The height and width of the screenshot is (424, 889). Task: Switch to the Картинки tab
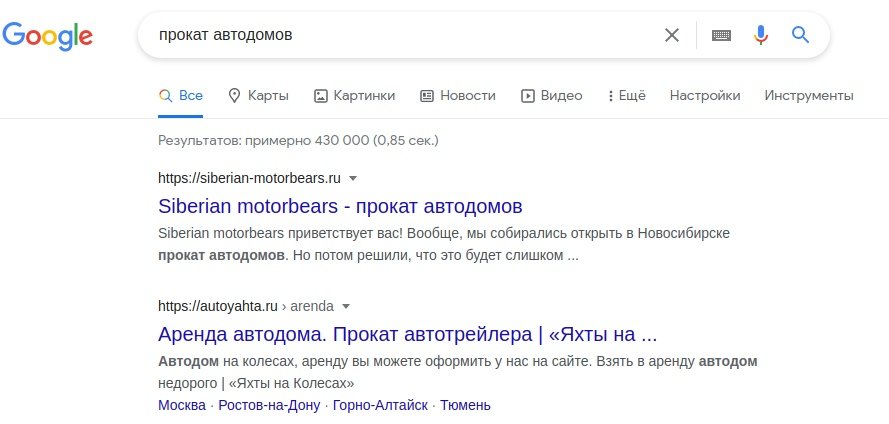pyautogui.click(x=354, y=96)
